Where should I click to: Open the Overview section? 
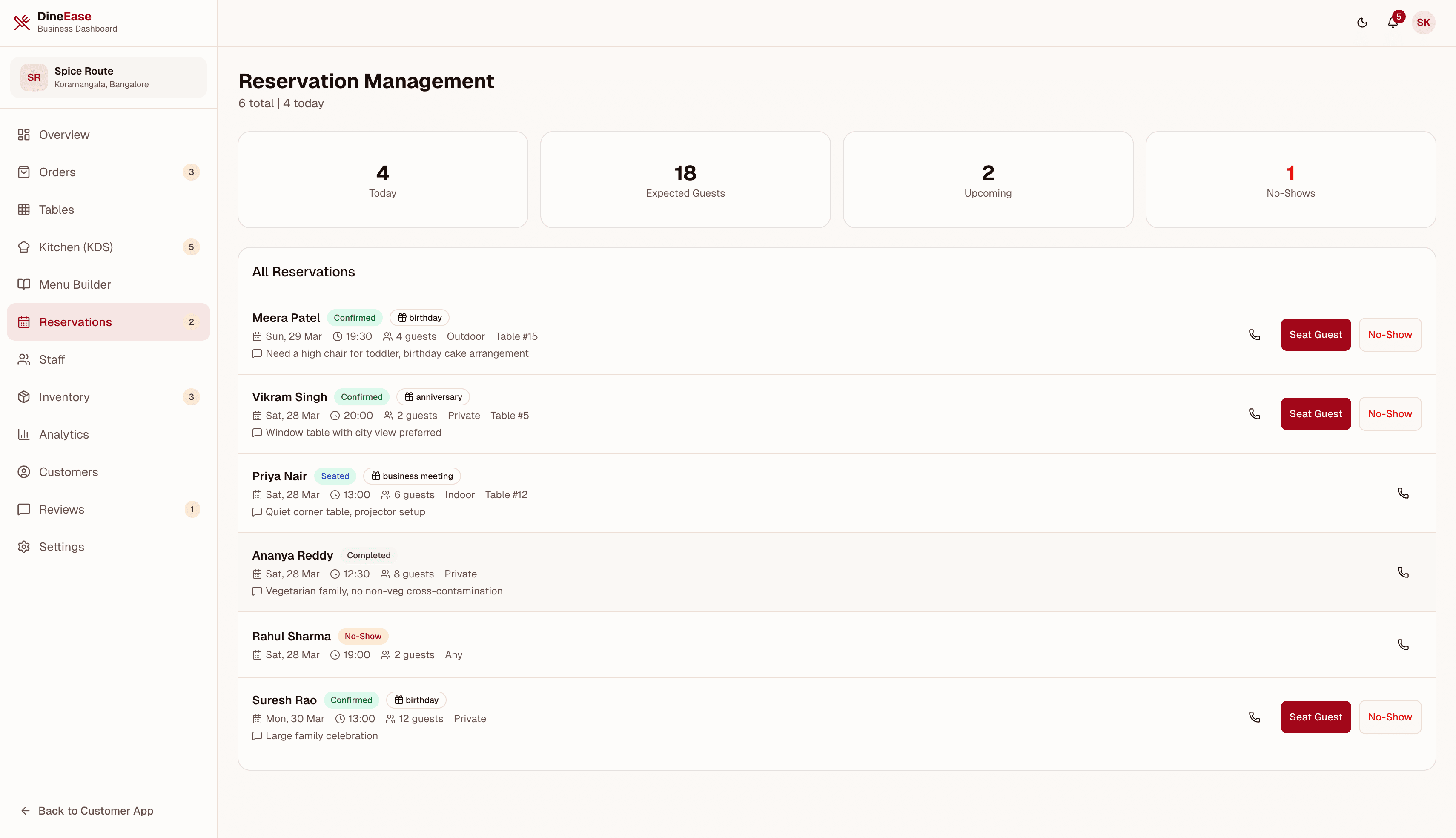pyautogui.click(x=63, y=134)
